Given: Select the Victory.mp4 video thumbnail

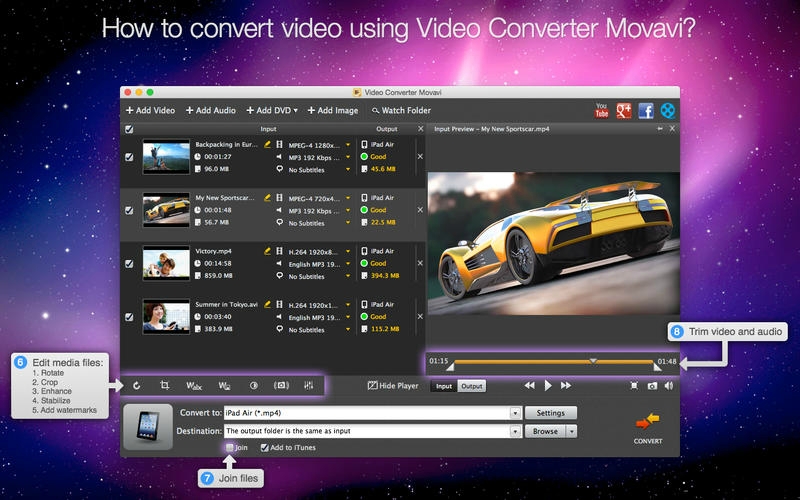Looking at the screenshot, I should click(166, 263).
